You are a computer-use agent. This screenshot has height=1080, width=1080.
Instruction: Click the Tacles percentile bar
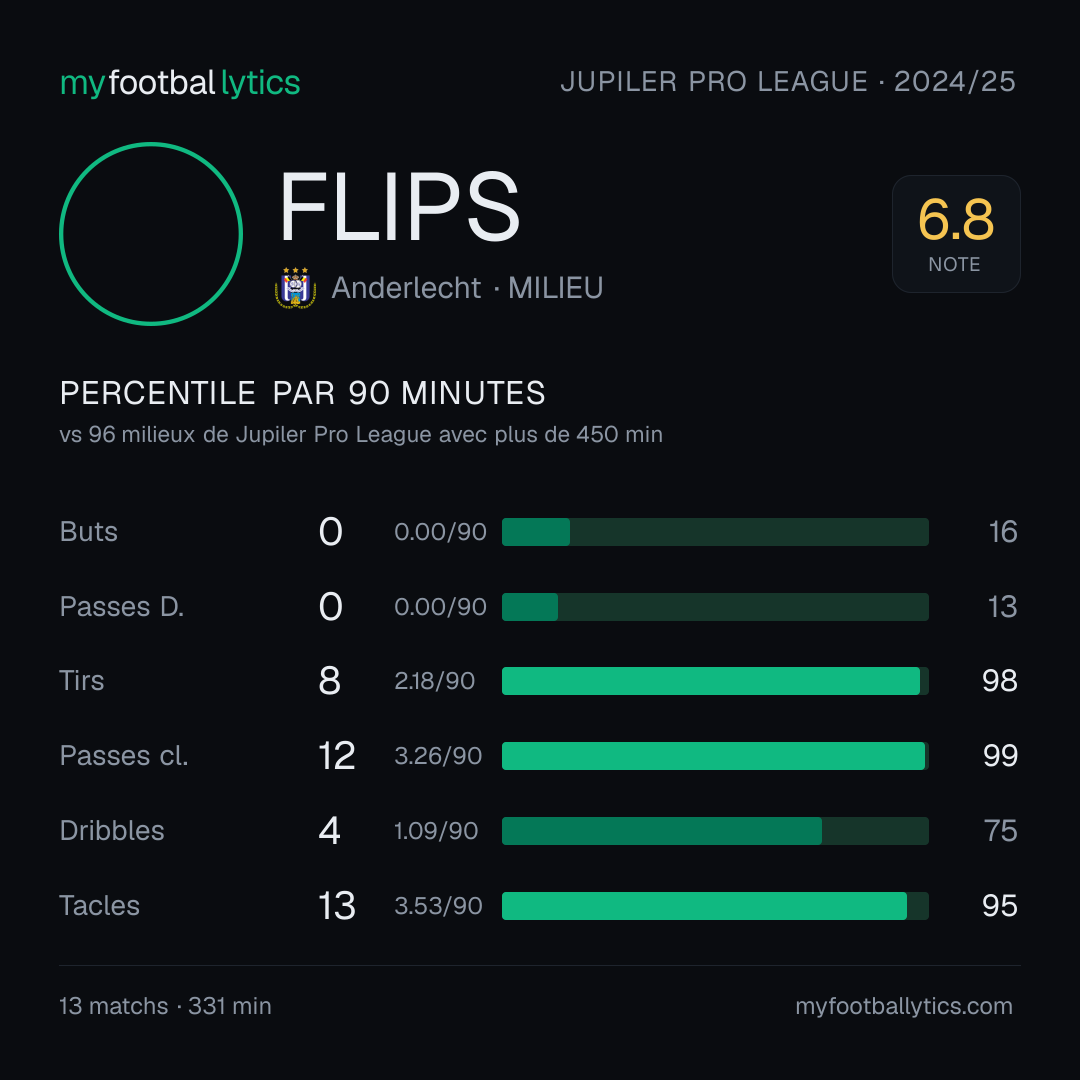pos(715,906)
